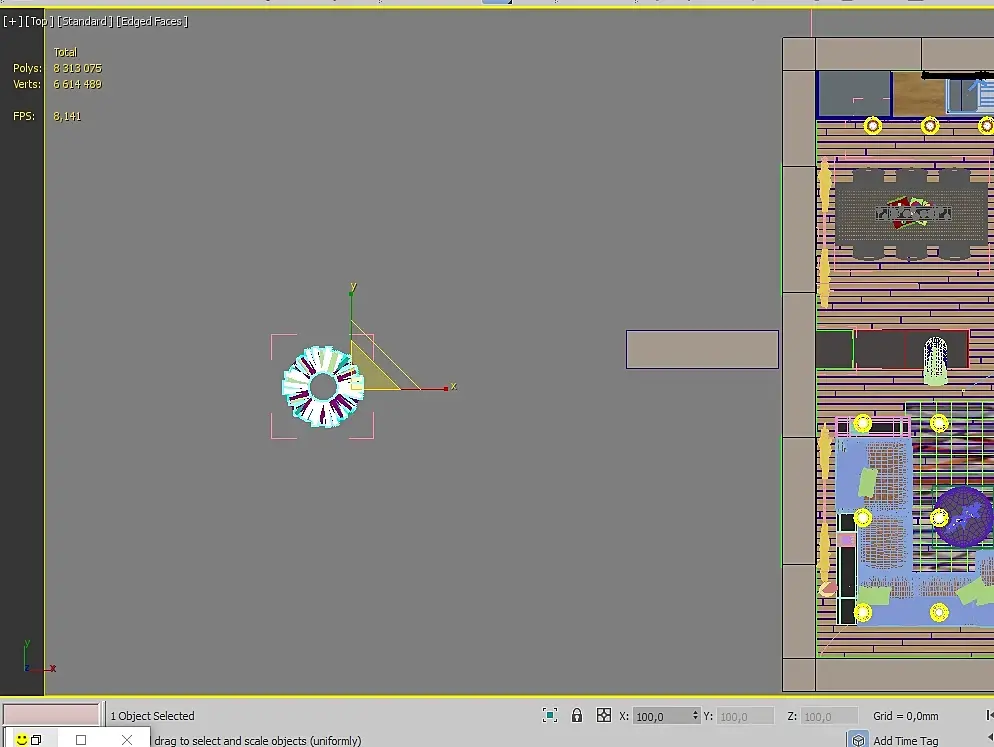Click the '1 Object Selected' status text
This screenshot has height=747, width=994.
coord(152,715)
